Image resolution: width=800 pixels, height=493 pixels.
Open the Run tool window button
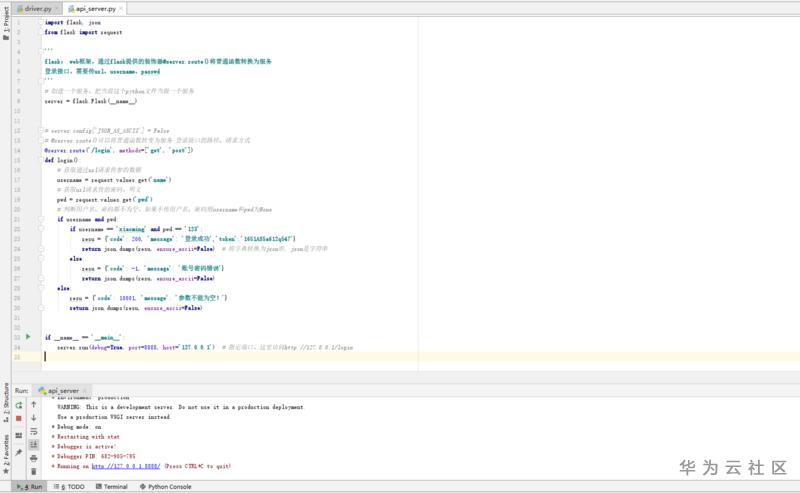[30, 487]
